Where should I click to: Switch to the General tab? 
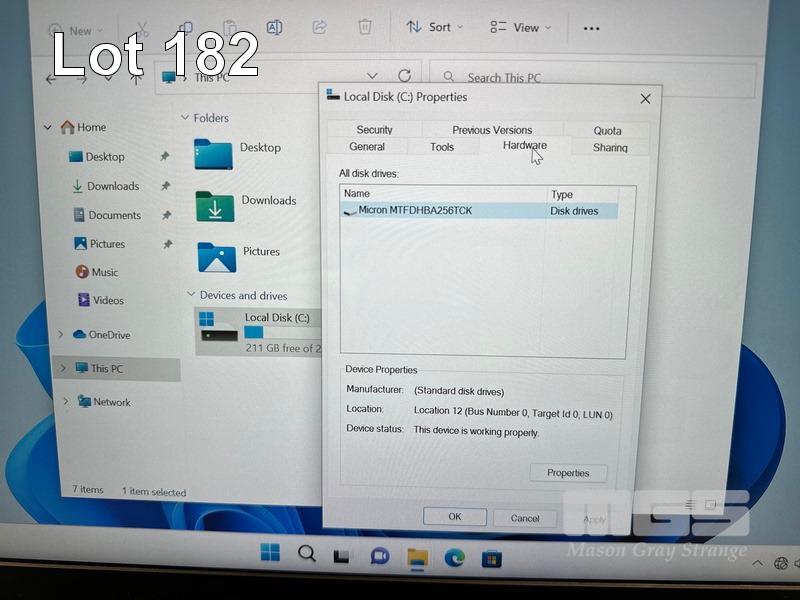coord(367,147)
